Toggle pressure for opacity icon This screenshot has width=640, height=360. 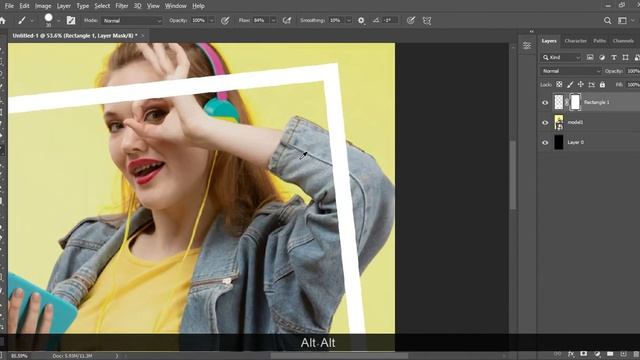225,20
